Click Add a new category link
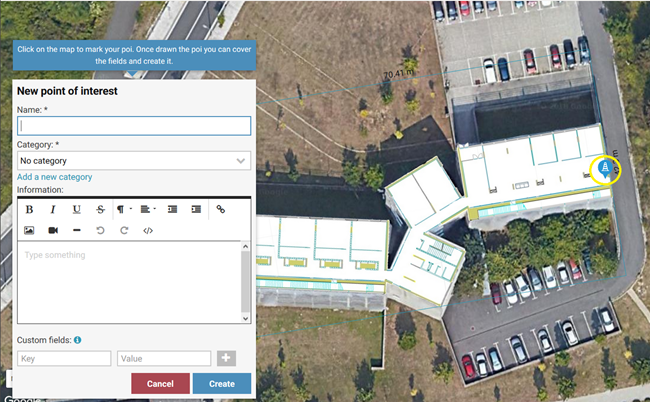 [54, 177]
